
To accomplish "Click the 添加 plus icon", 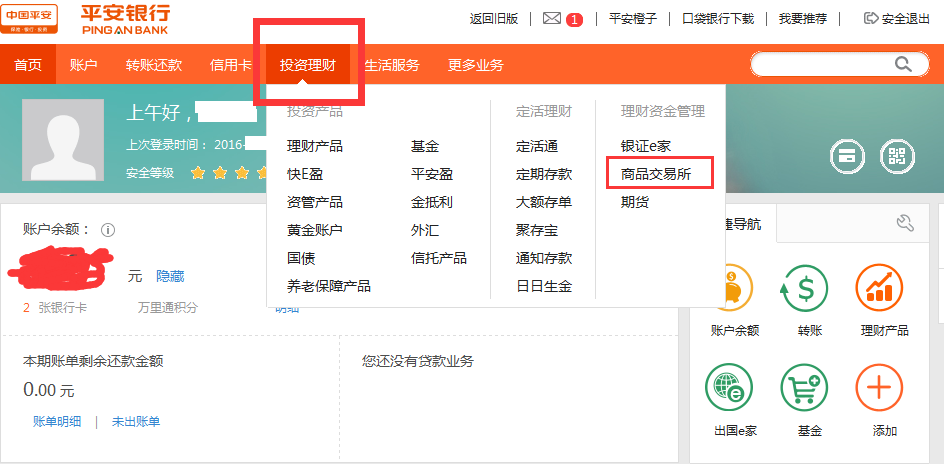I will pyautogui.click(x=879, y=388).
